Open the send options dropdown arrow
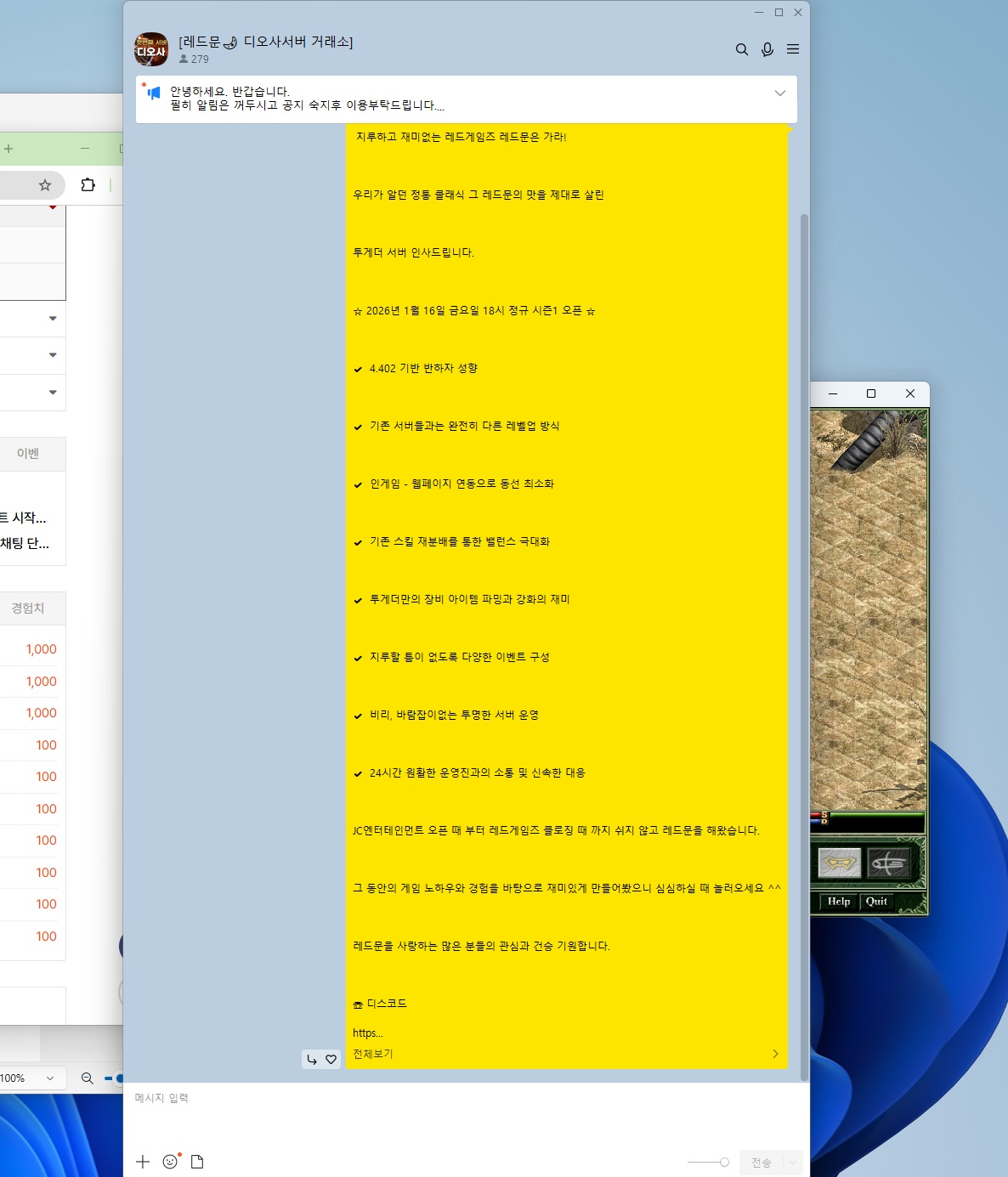1008x1177 pixels. [792, 1162]
